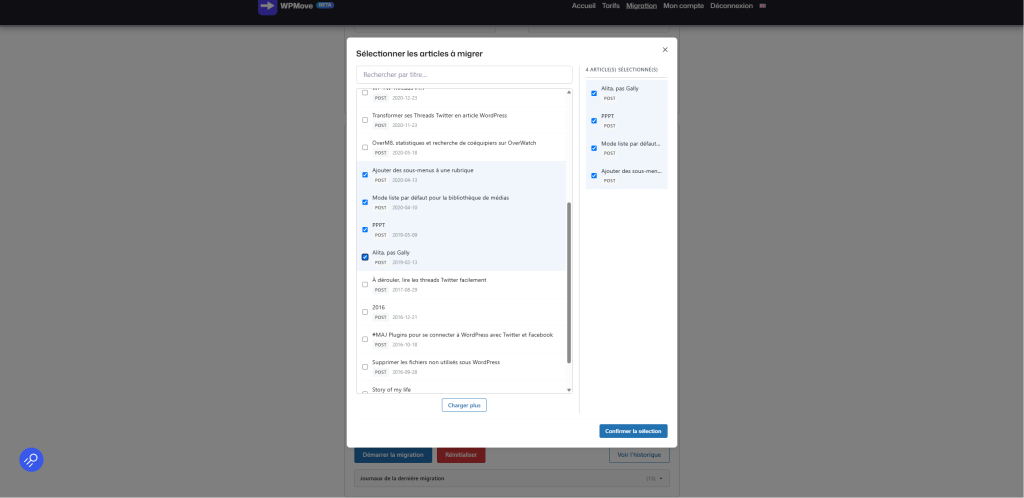Screen dimensions: 1024x498
Task: Click the article list scroll down arrow
Action: 569,390
